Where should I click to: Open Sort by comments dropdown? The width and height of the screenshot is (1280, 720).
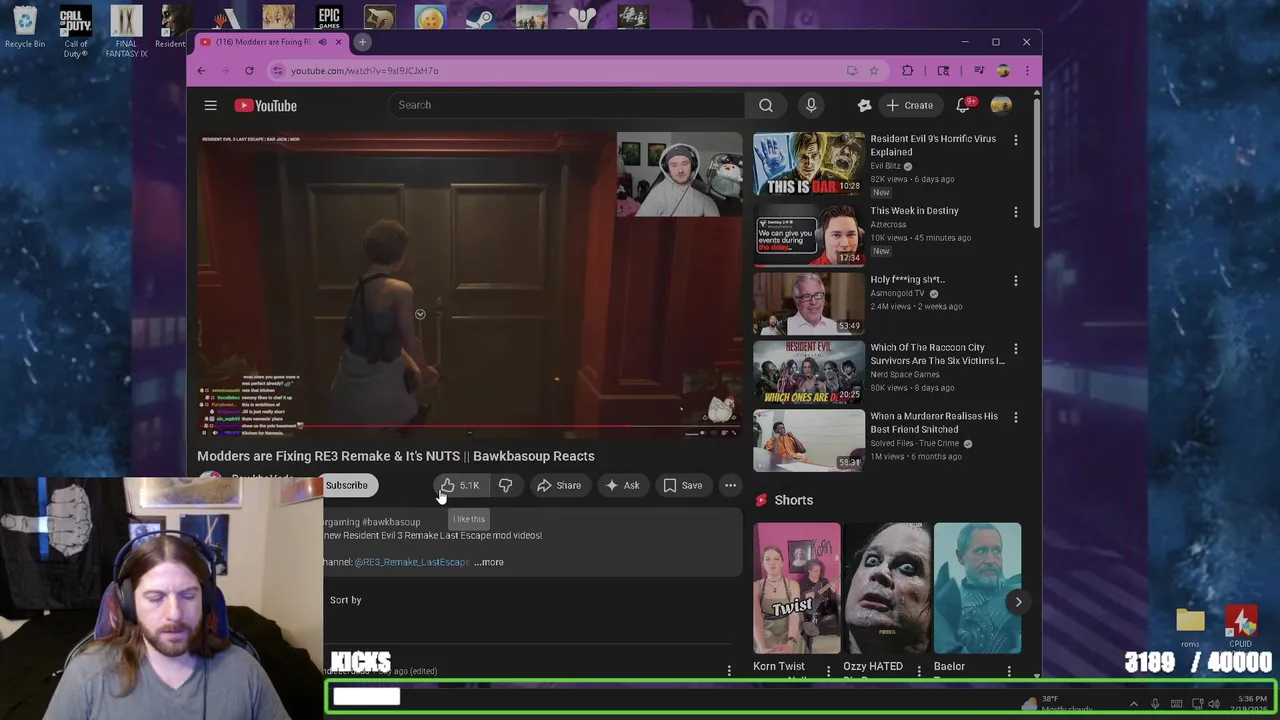(345, 600)
